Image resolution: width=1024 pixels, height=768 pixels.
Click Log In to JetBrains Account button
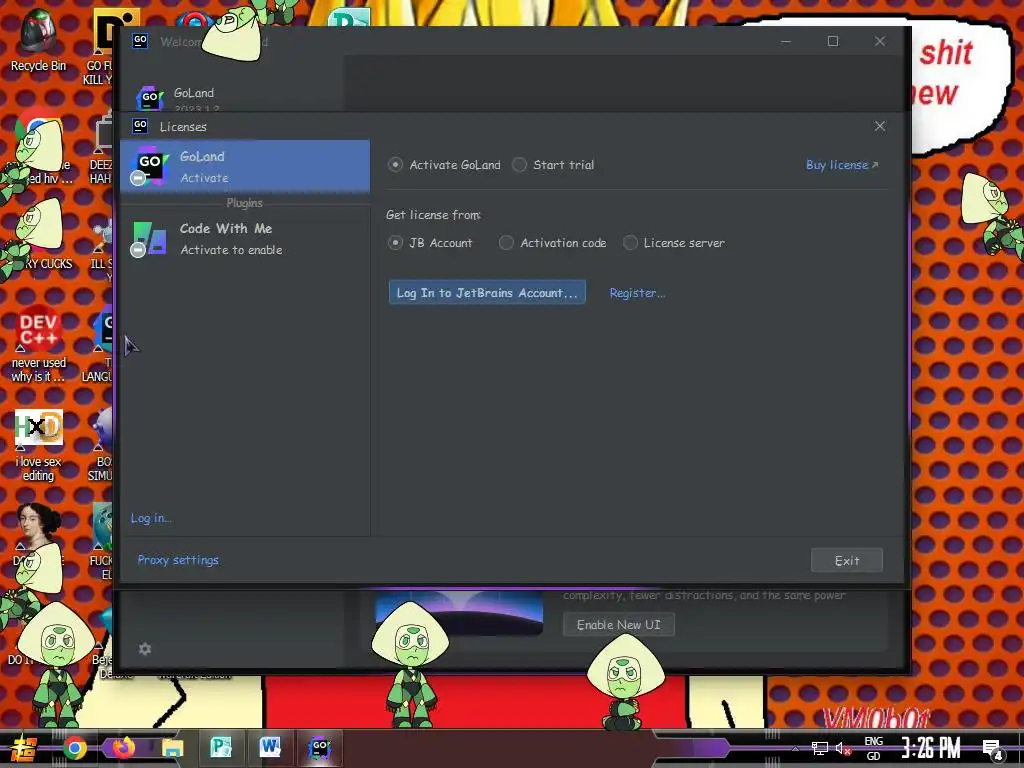487,293
